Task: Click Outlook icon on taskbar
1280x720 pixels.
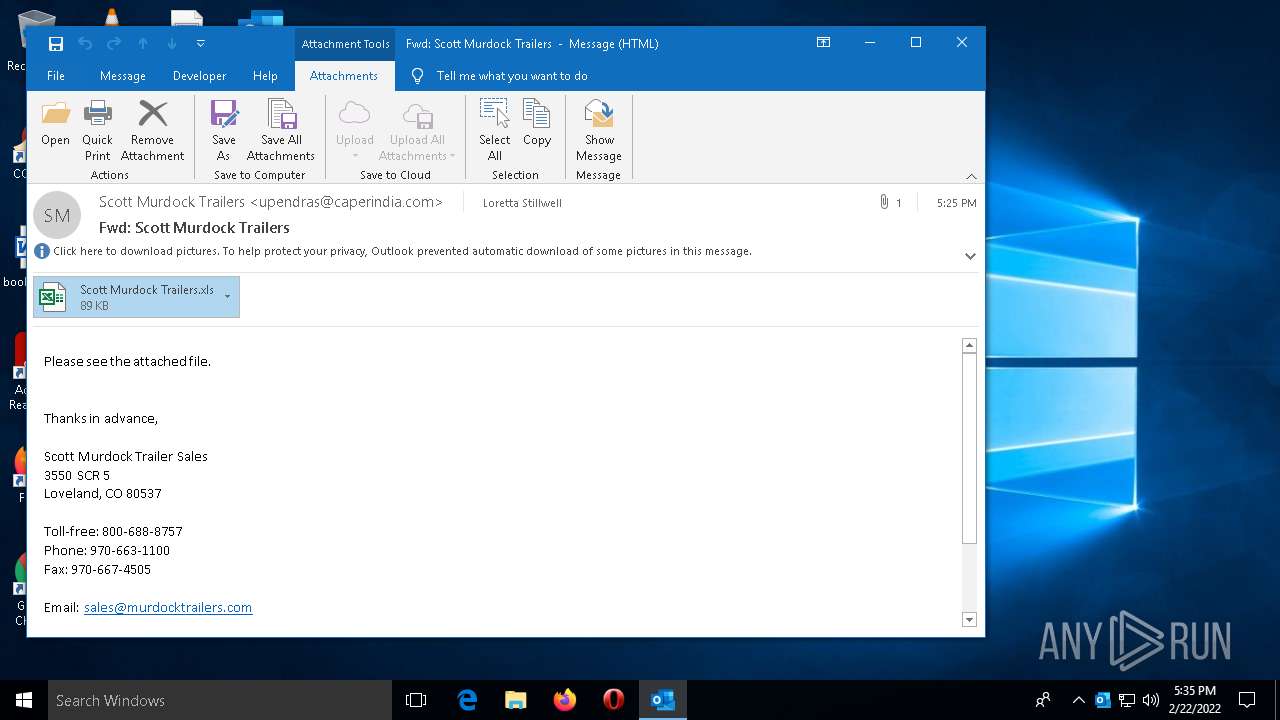Action: (x=663, y=700)
